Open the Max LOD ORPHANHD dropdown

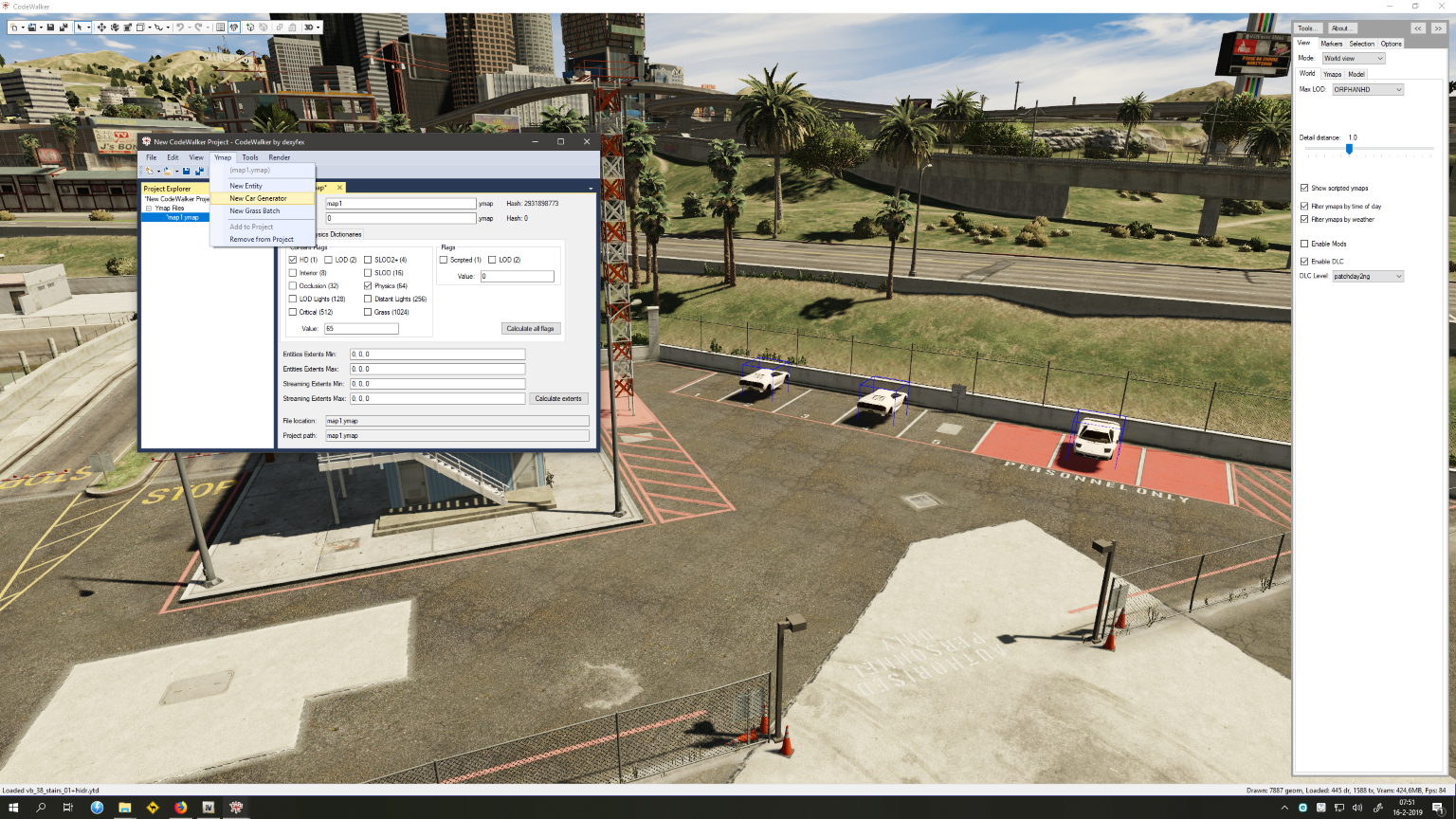1368,90
